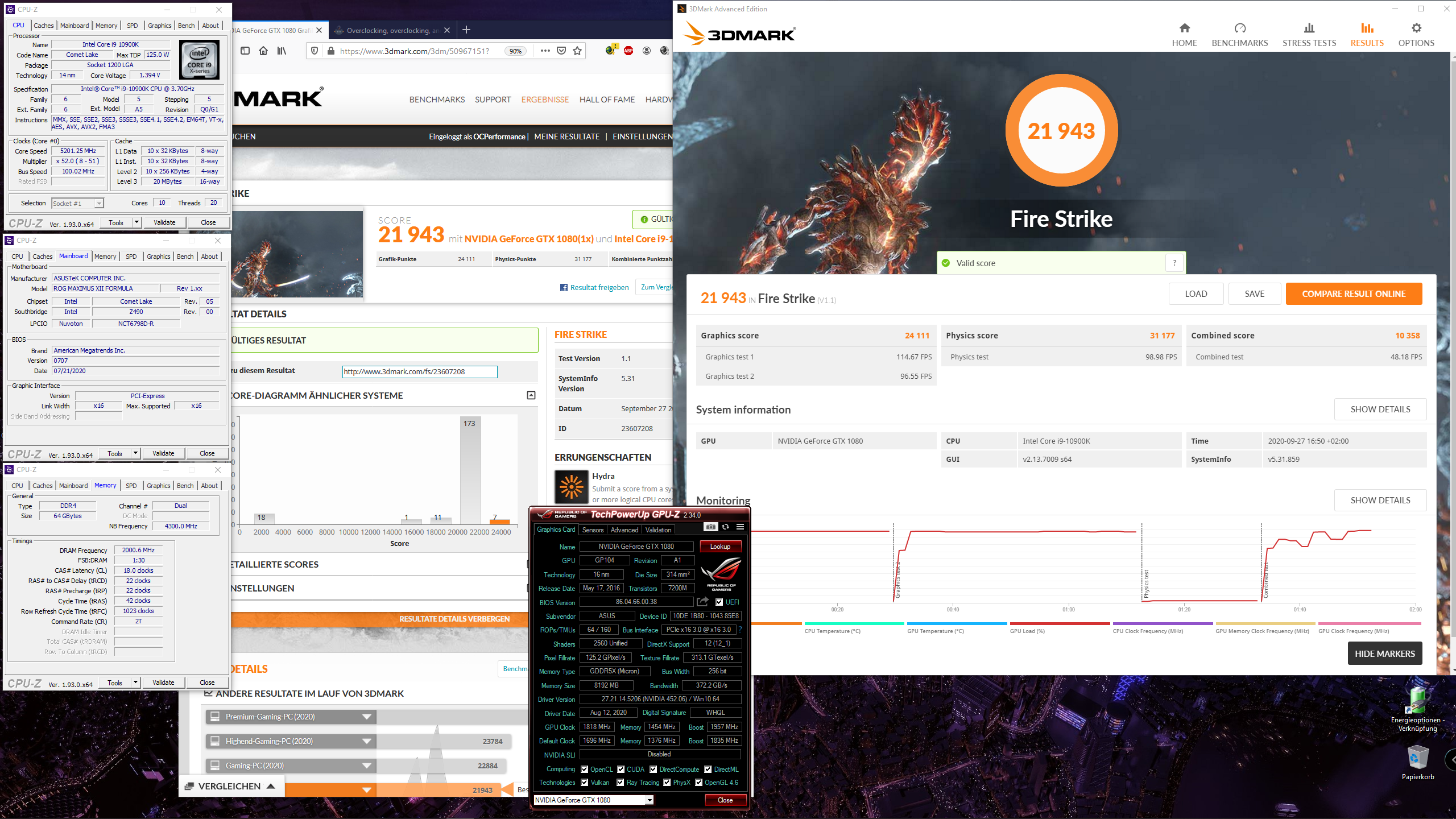This screenshot has width=1456, height=819.
Task: Switch to the Sensors tab in GPU-Z
Action: [593, 530]
